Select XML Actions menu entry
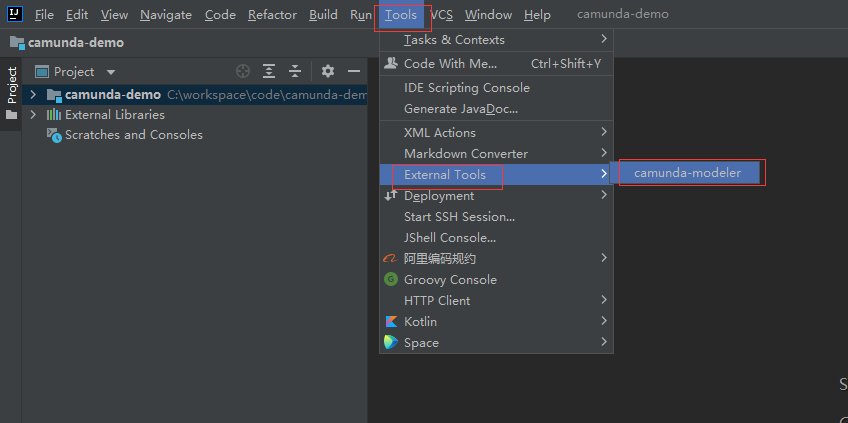848x423 pixels. coord(496,133)
